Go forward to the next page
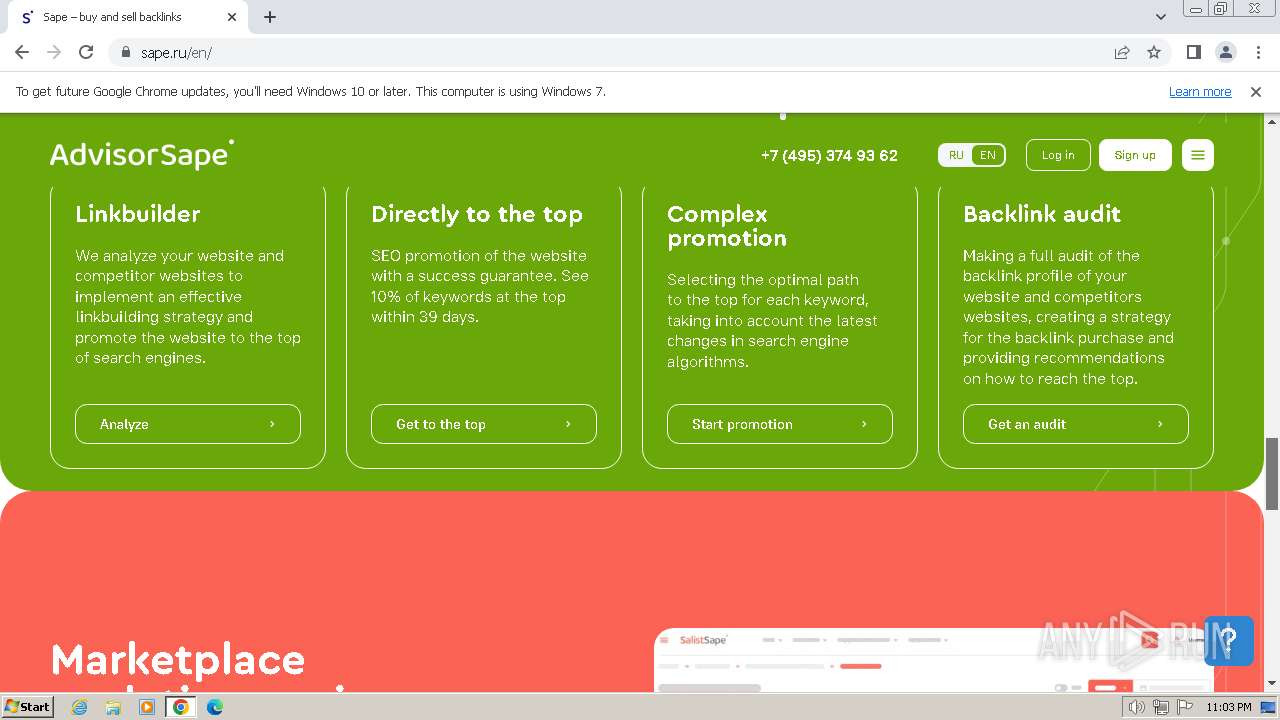The height and width of the screenshot is (720, 1280). 54,52
